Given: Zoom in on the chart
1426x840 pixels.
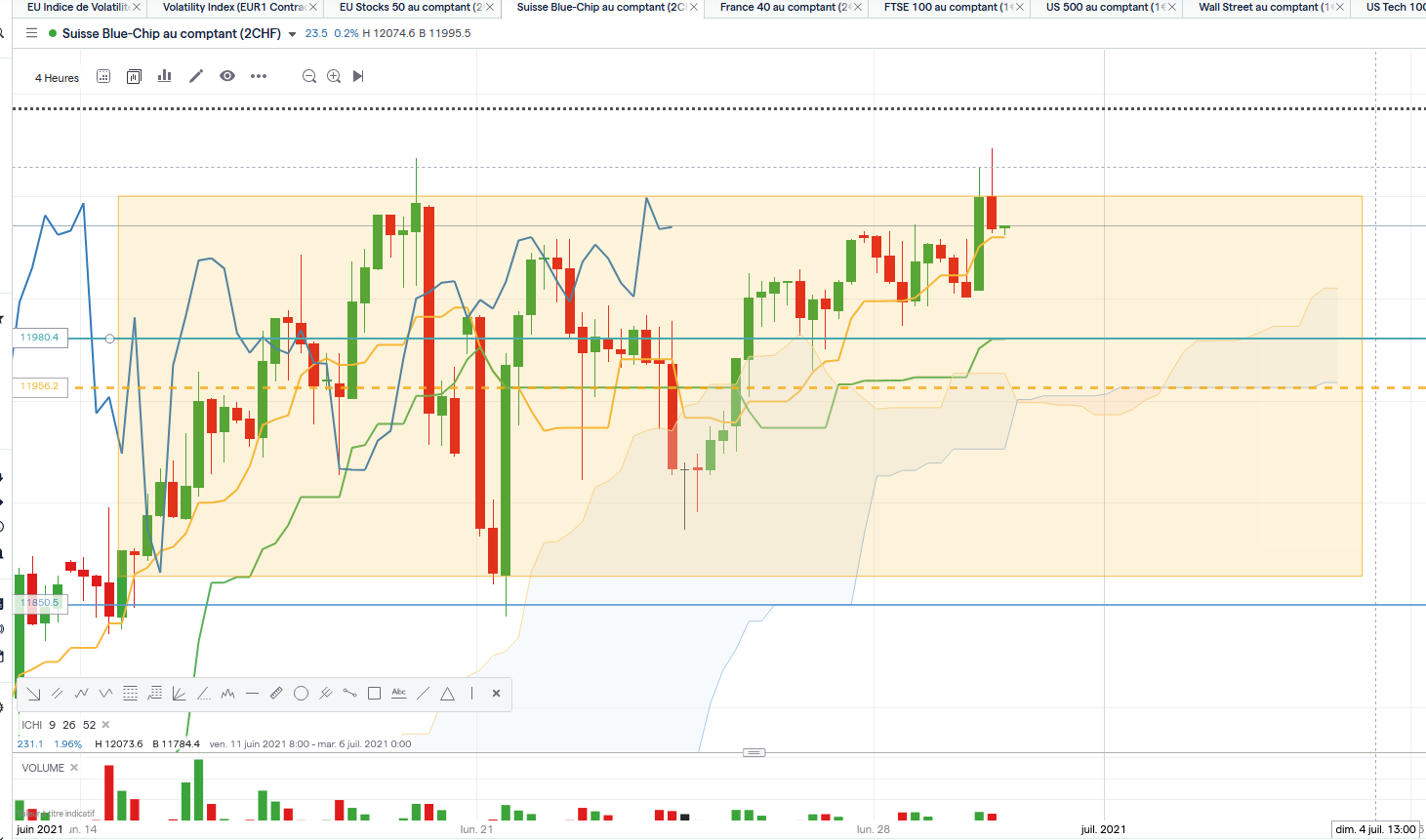Looking at the screenshot, I should [x=334, y=76].
